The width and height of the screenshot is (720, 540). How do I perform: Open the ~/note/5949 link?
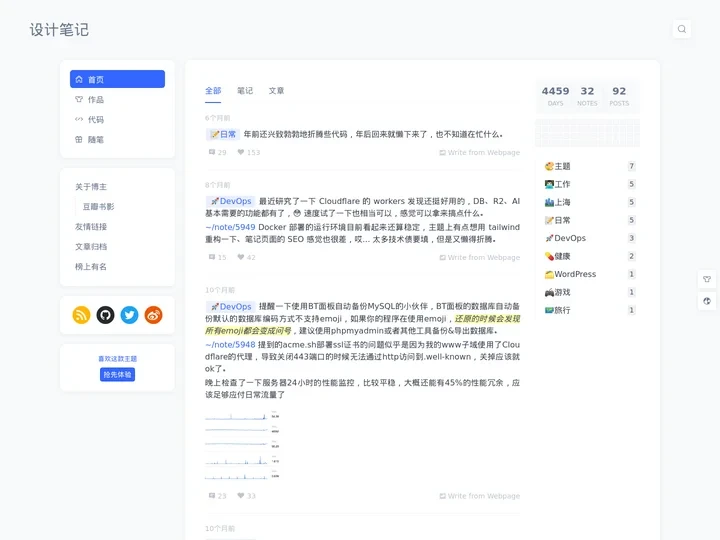pyautogui.click(x=230, y=227)
